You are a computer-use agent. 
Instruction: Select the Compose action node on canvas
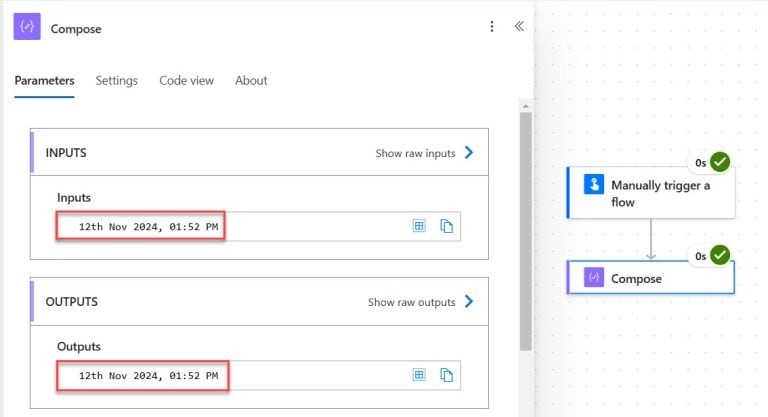click(x=650, y=278)
